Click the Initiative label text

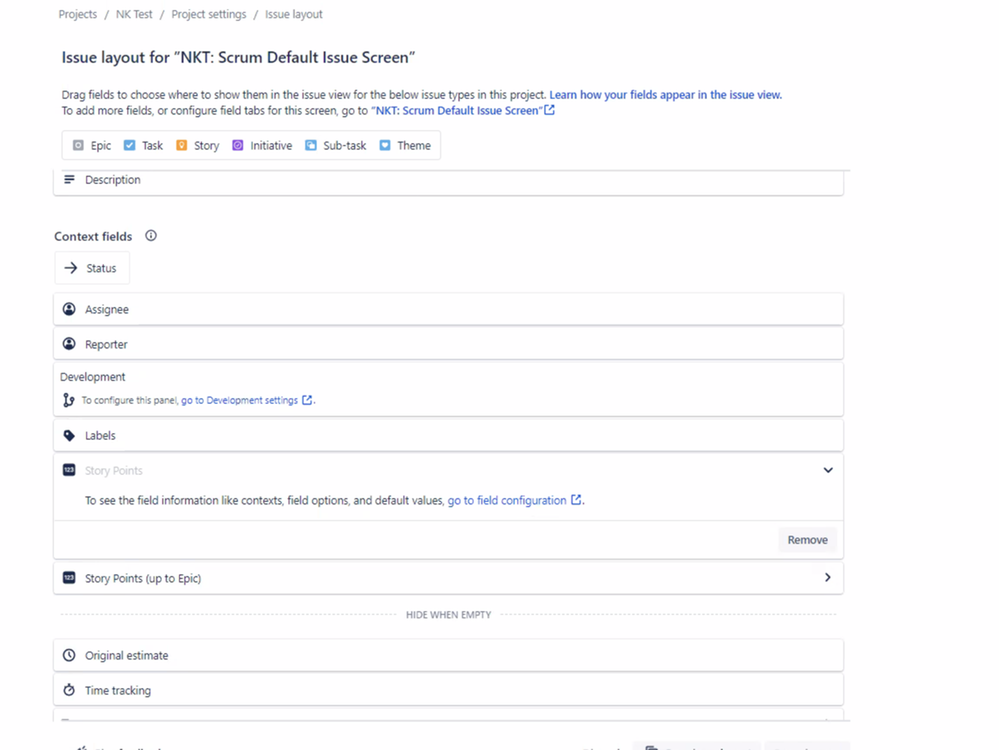[271, 145]
